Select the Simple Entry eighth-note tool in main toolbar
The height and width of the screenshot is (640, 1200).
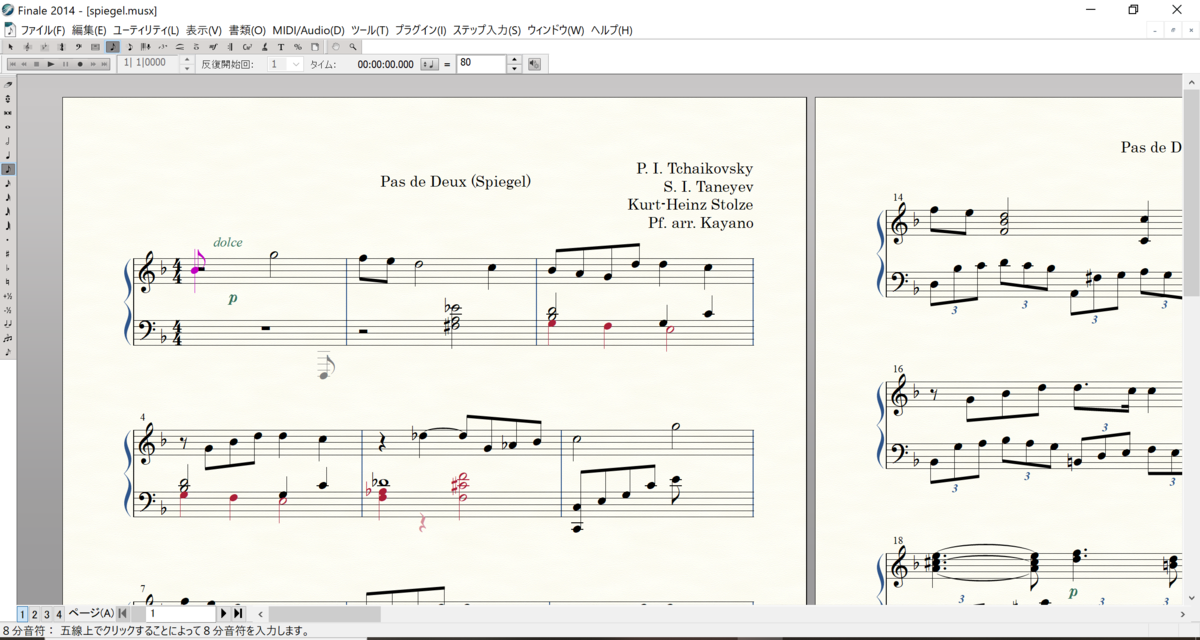112,47
